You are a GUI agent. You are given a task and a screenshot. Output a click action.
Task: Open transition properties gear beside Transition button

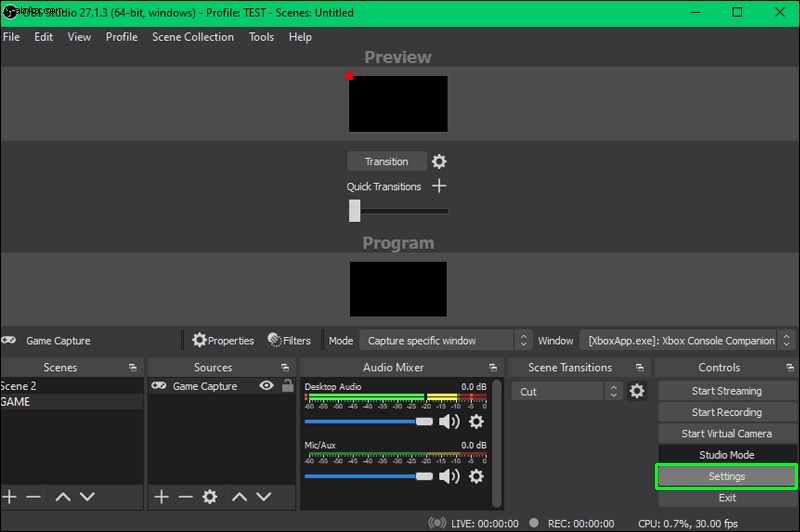(x=439, y=162)
